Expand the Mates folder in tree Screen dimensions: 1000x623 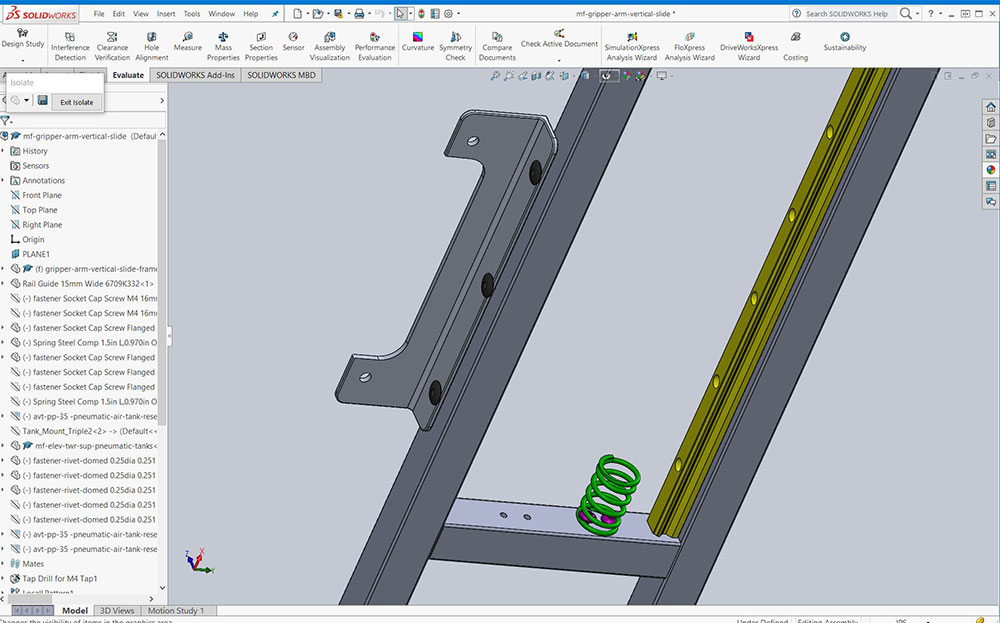(x=4, y=564)
